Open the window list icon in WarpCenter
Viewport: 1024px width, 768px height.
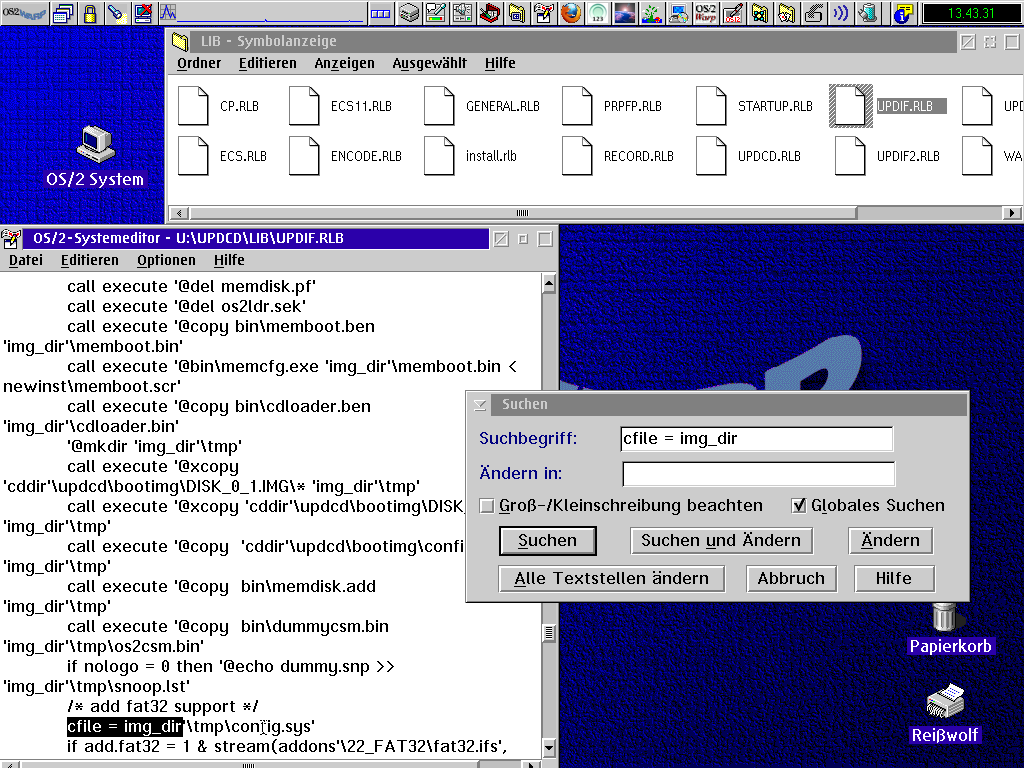tap(63, 13)
